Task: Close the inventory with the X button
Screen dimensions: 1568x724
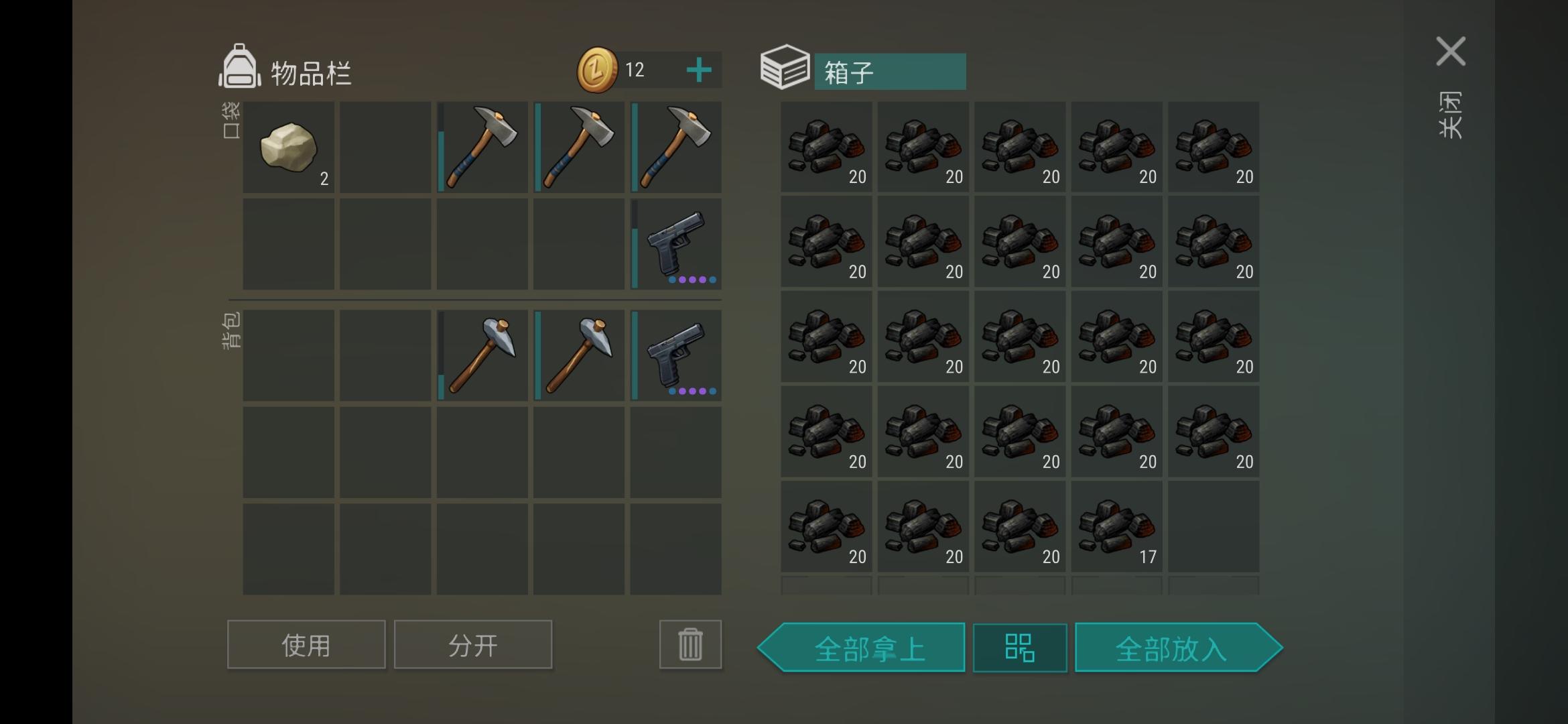Action: tap(1451, 52)
